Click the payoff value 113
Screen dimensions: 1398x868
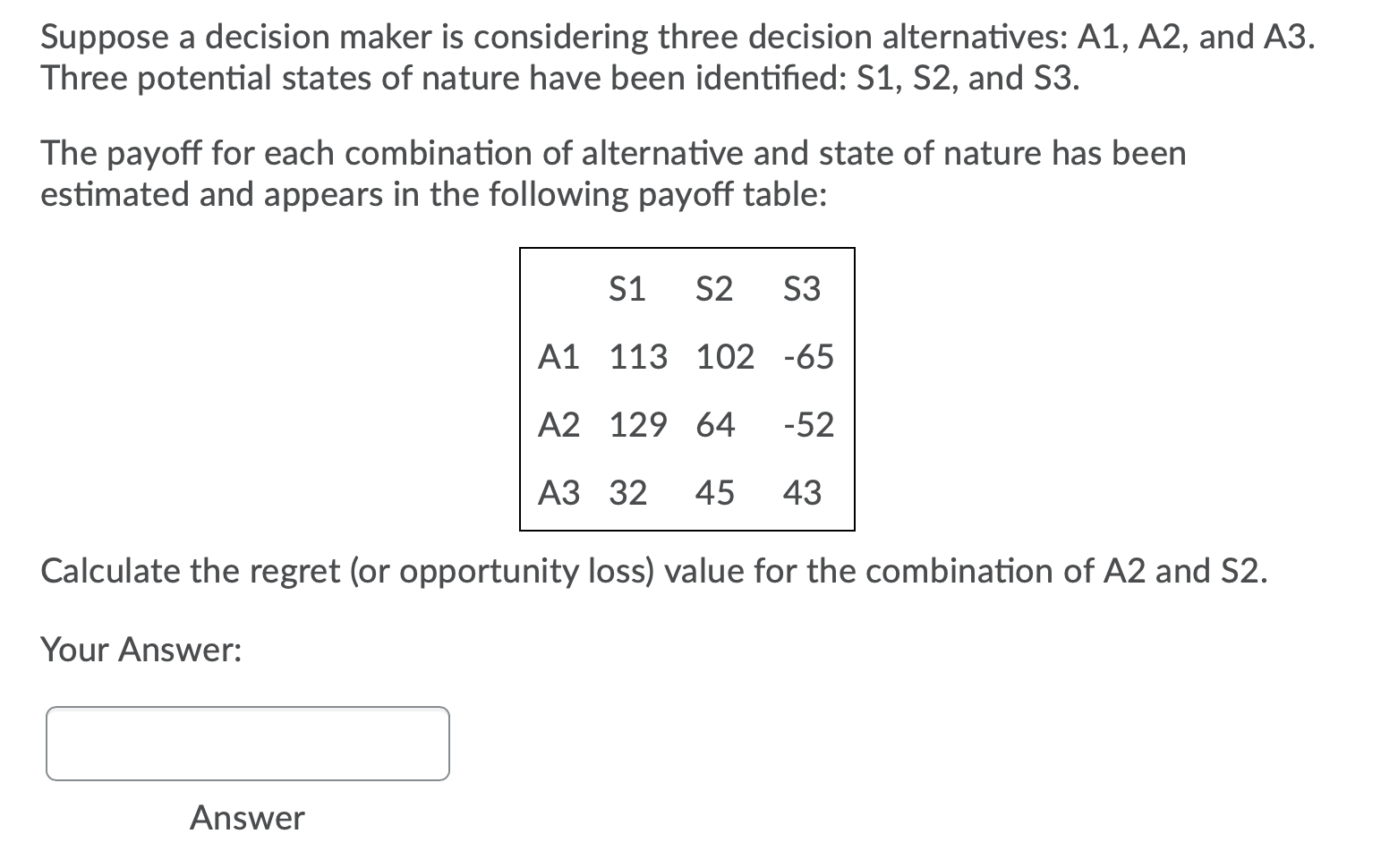[x=639, y=357]
